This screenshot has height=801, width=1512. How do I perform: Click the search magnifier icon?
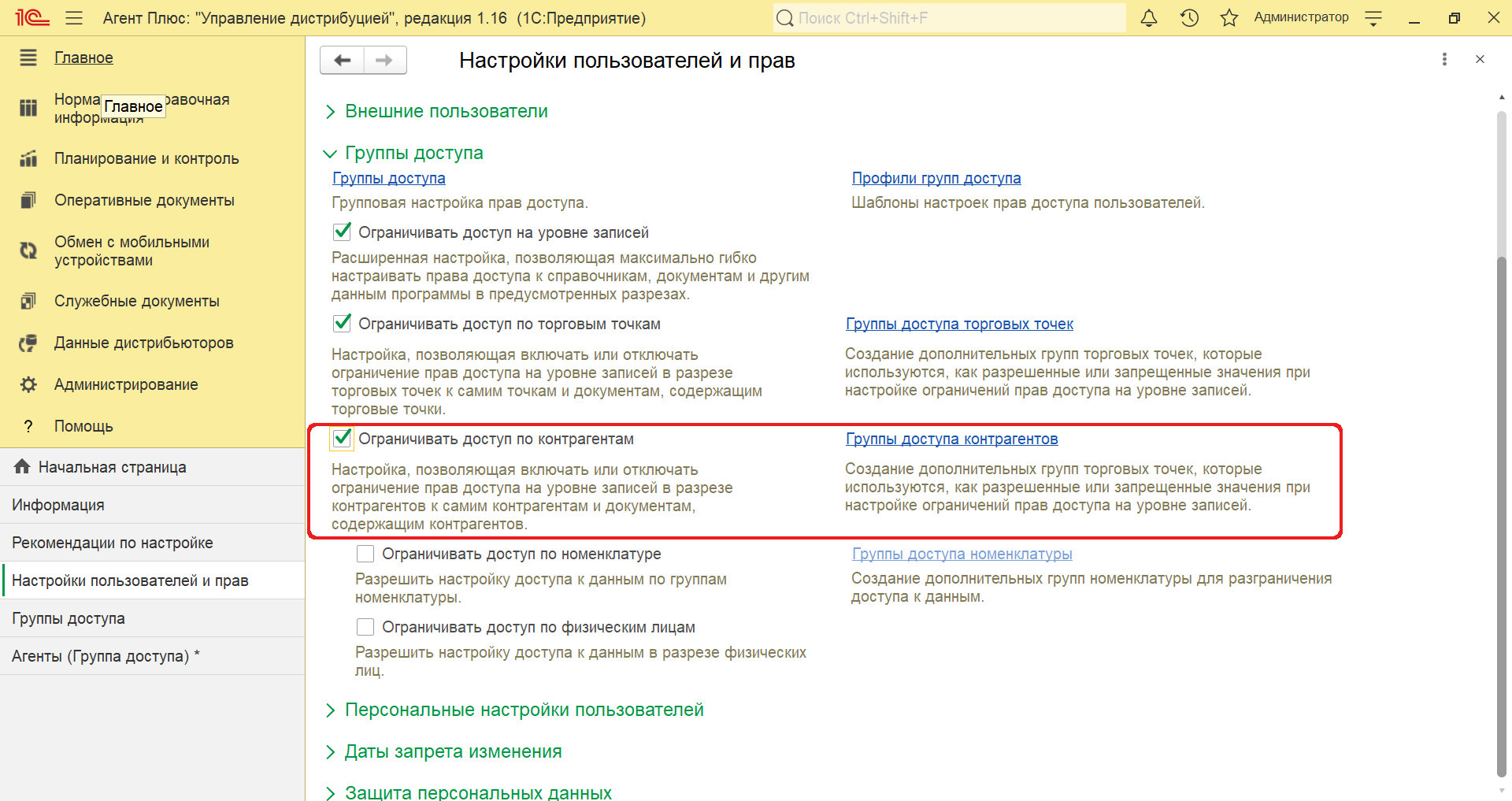784,18
